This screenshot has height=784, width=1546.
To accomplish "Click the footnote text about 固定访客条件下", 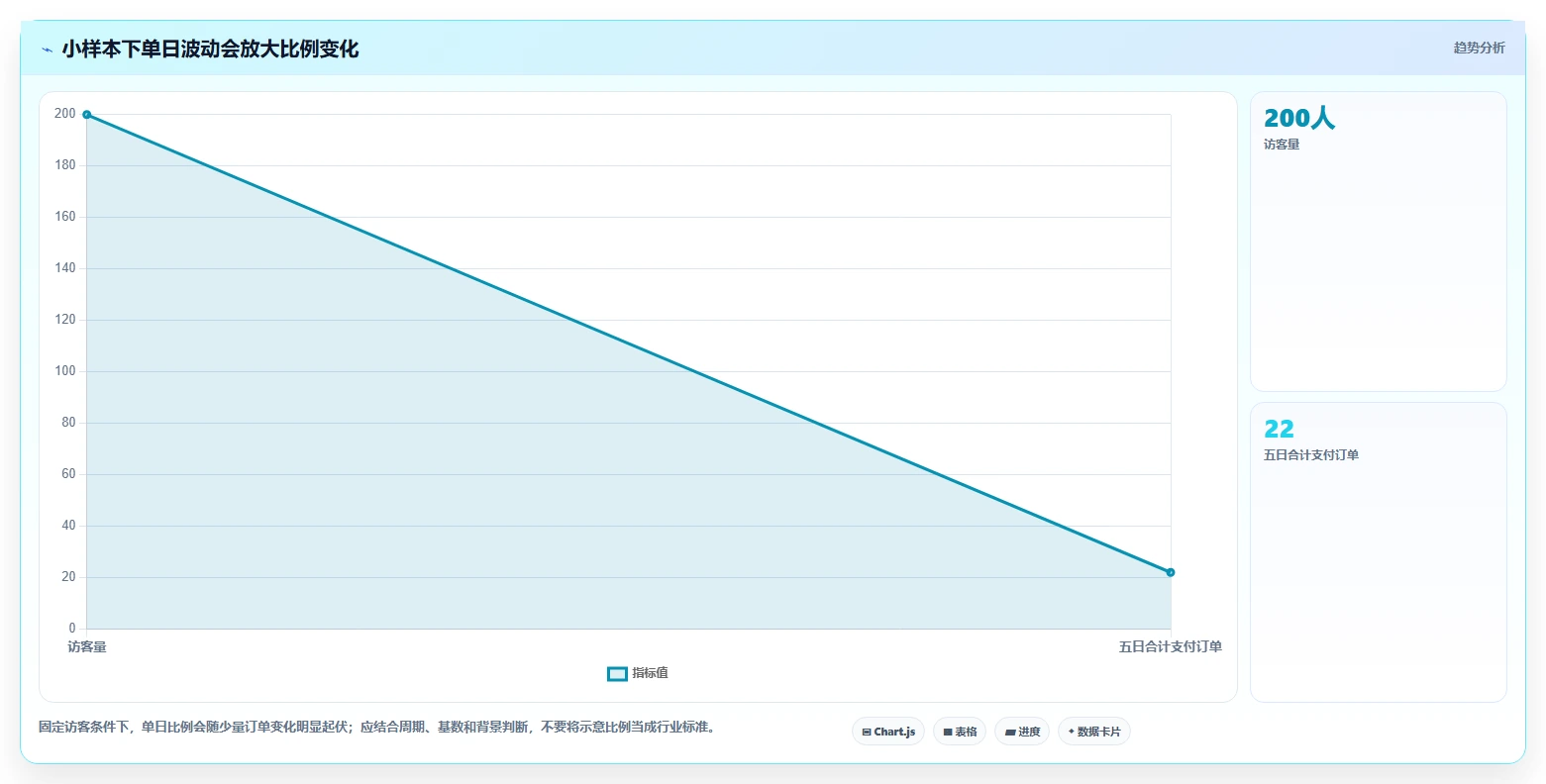I will 377,727.
